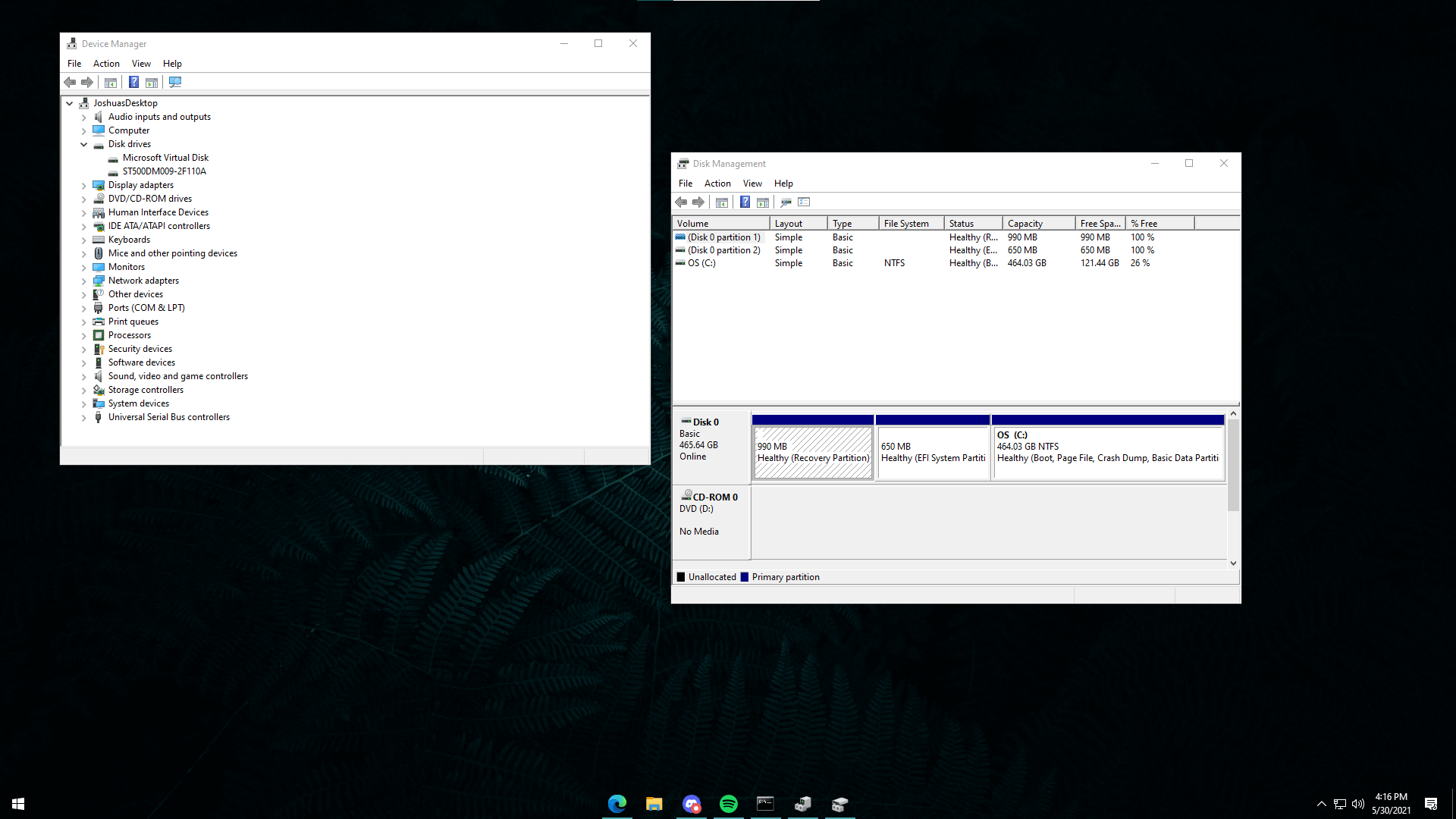
Task: Open Help menu in Disk Management
Action: pyautogui.click(x=783, y=184)
